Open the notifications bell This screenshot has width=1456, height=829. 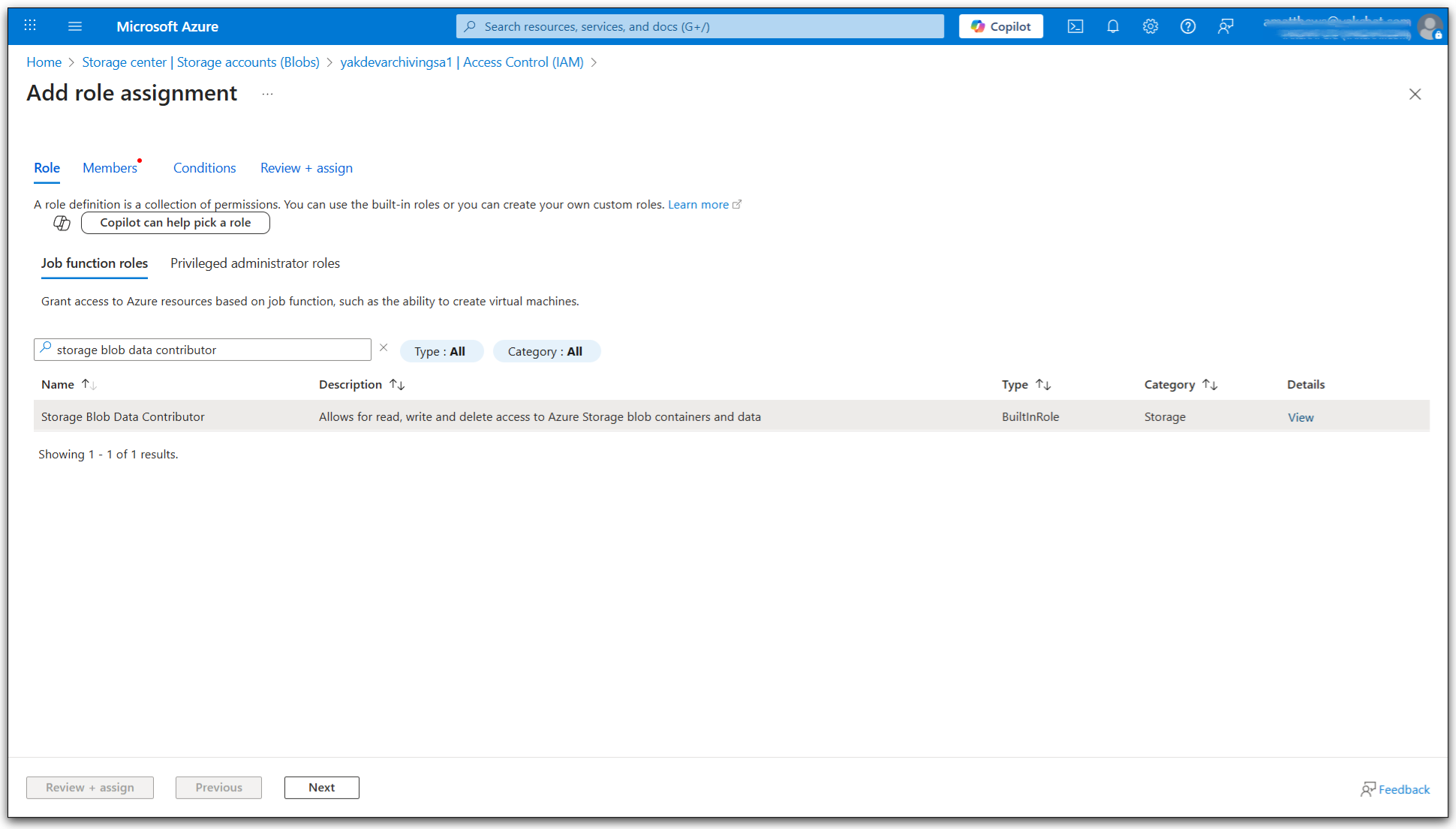click(x=1112, y=26)
